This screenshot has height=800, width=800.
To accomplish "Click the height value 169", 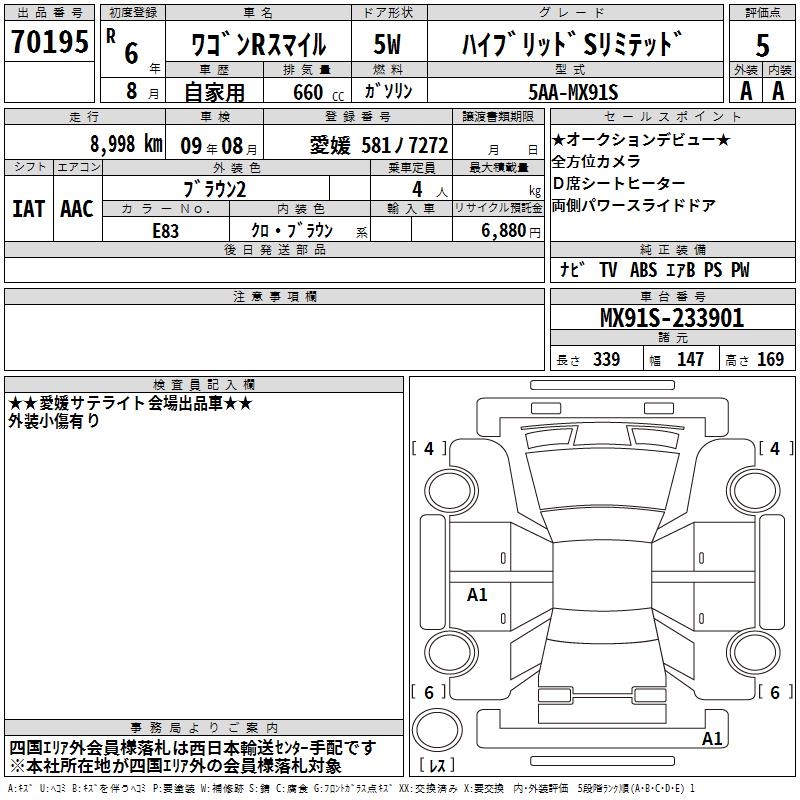I will tap(770, 359).
